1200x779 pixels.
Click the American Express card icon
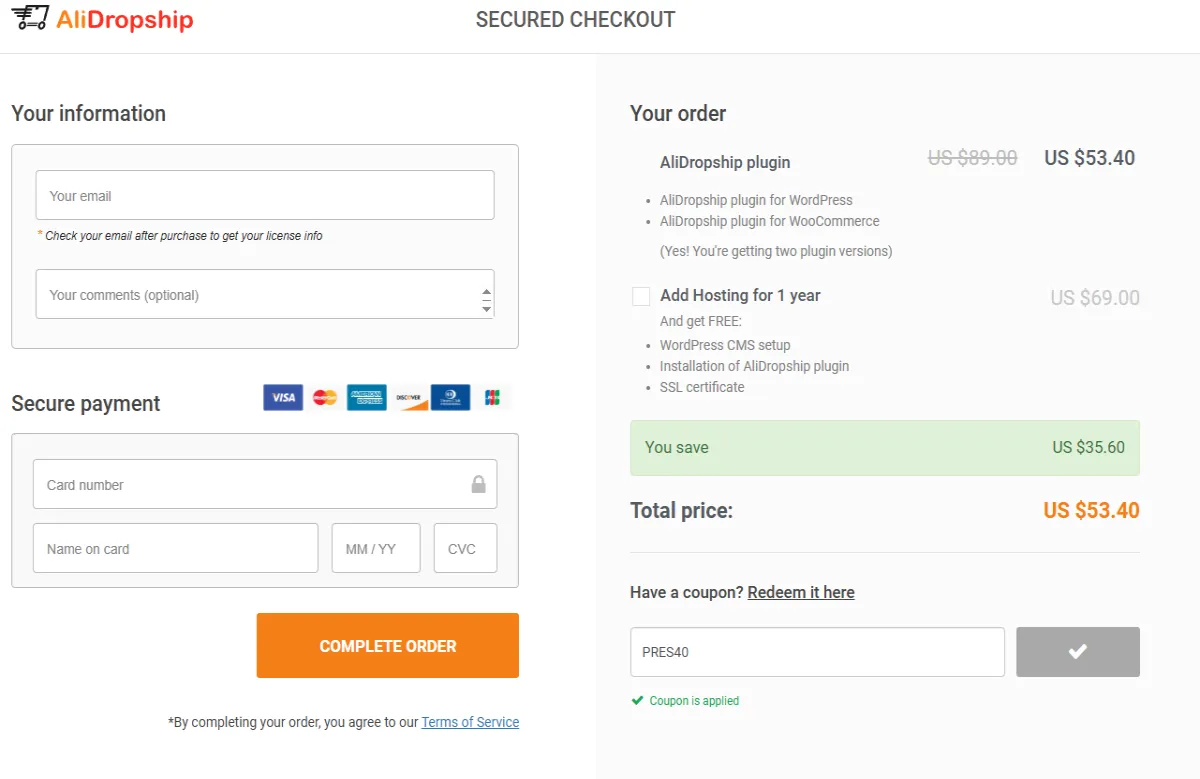point(366,397)
